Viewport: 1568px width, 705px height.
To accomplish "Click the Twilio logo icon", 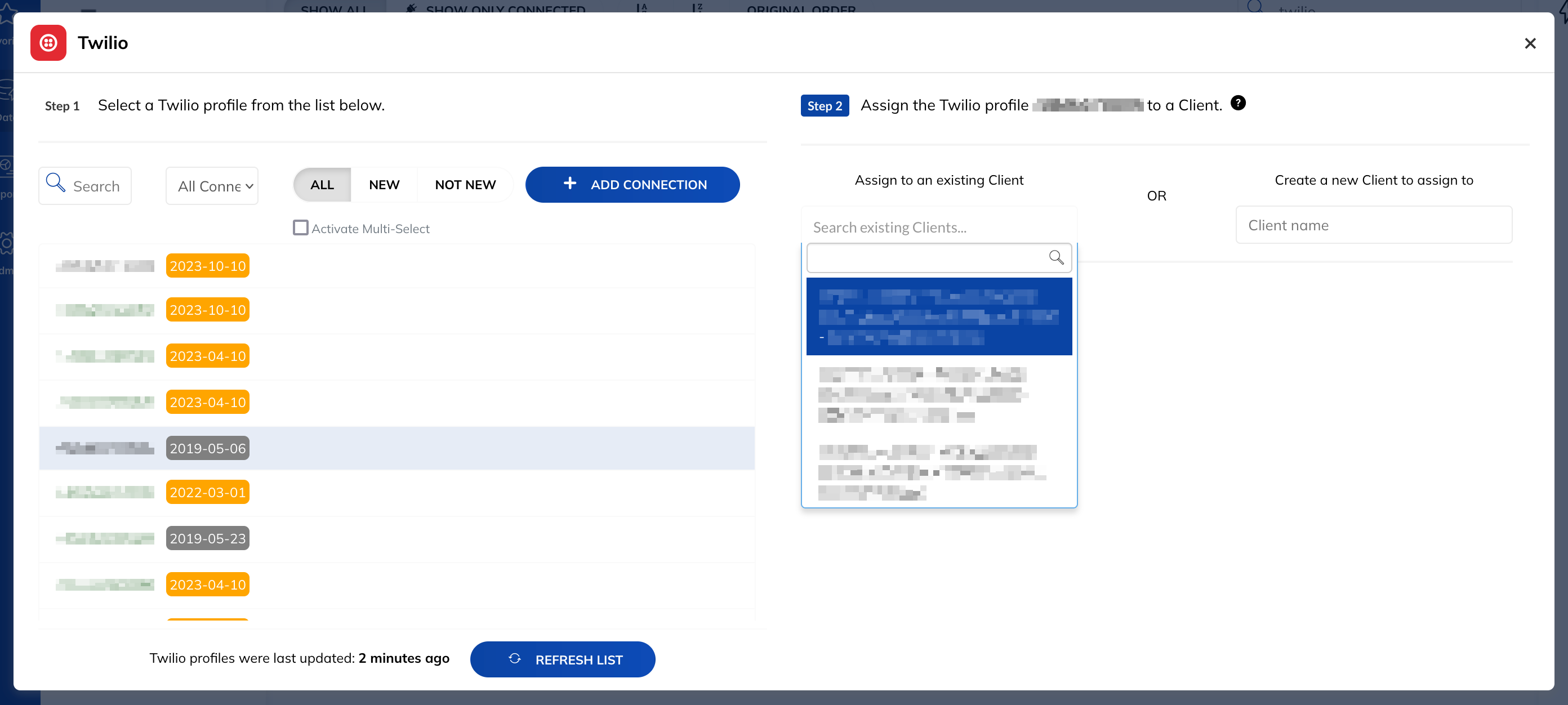I will click(x=48, y=43).
